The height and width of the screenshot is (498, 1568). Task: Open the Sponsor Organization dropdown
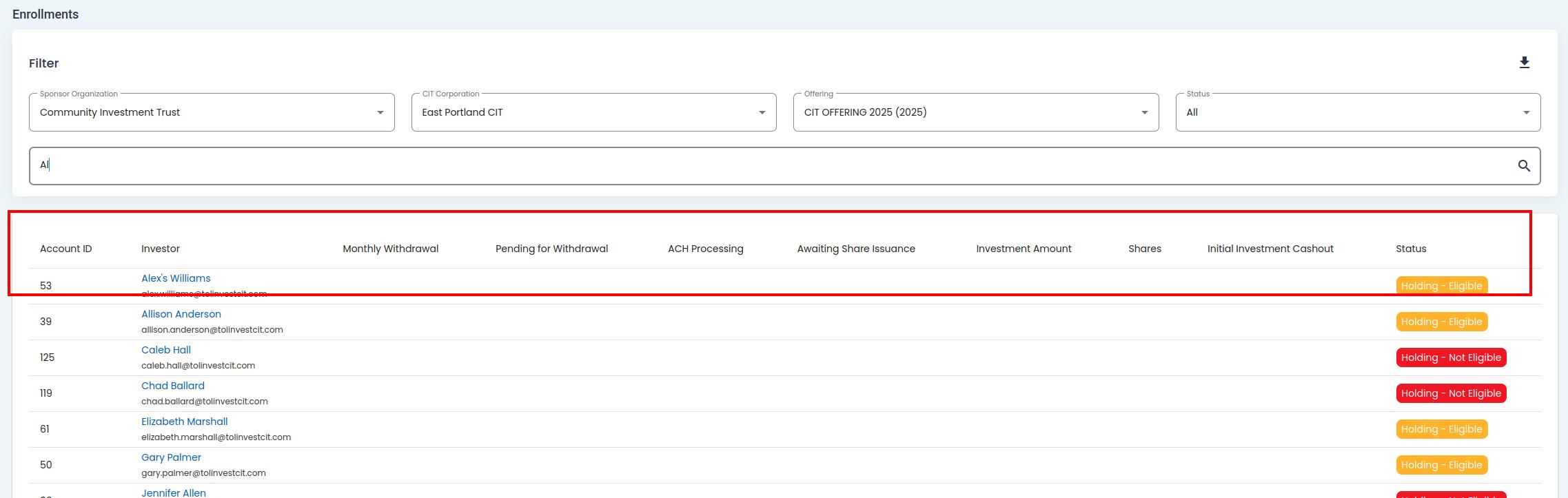click(212, 112)
